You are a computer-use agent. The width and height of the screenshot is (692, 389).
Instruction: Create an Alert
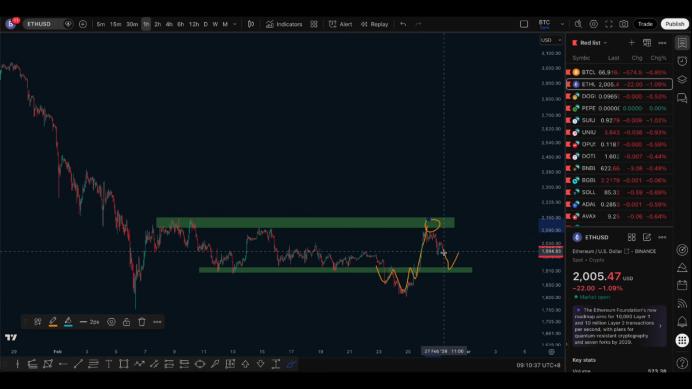[340, 24]
